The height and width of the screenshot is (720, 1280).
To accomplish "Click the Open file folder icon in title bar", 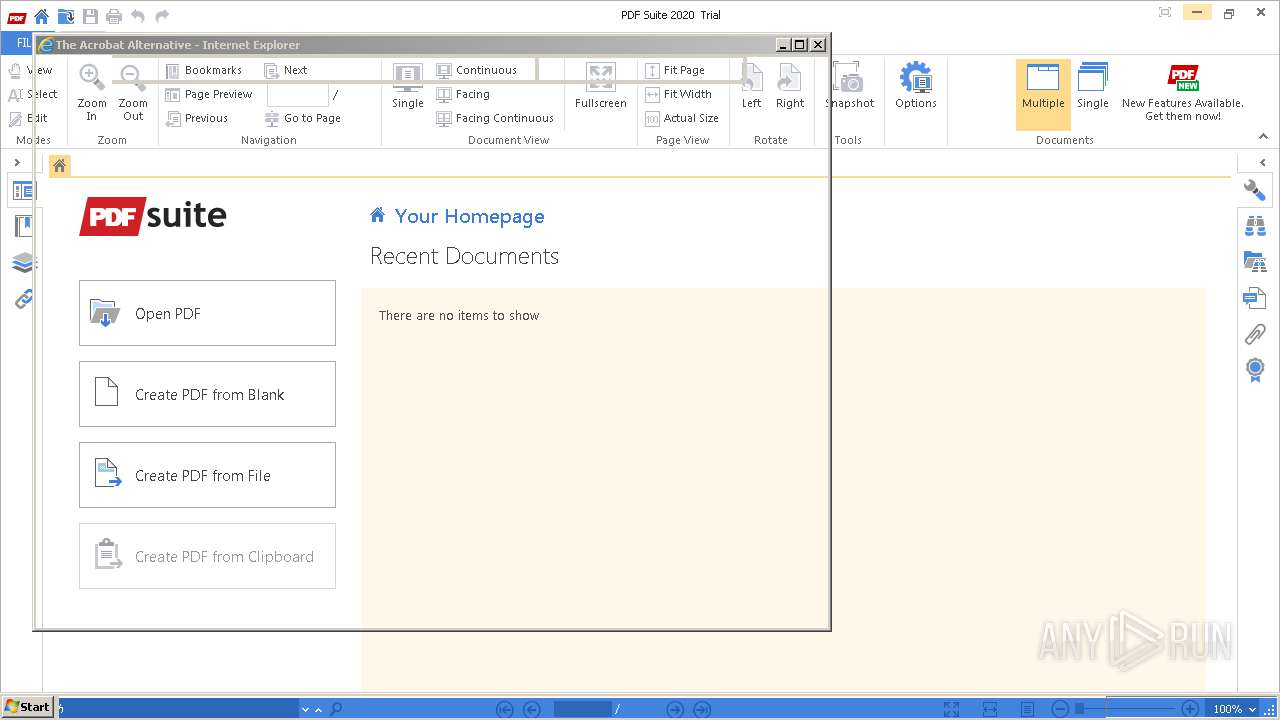I will [66, 16].
